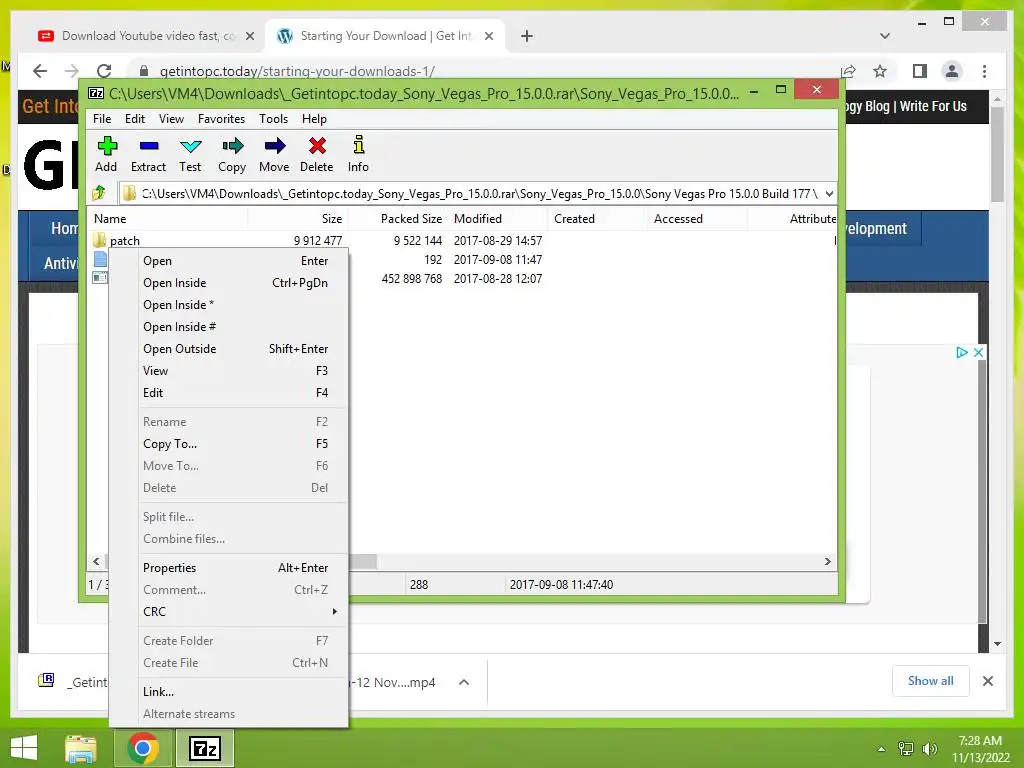The image size is (1024, 768).
Task: Open Chrome's side panel icon
Action: pyautogui.click(x=920, y=71)
